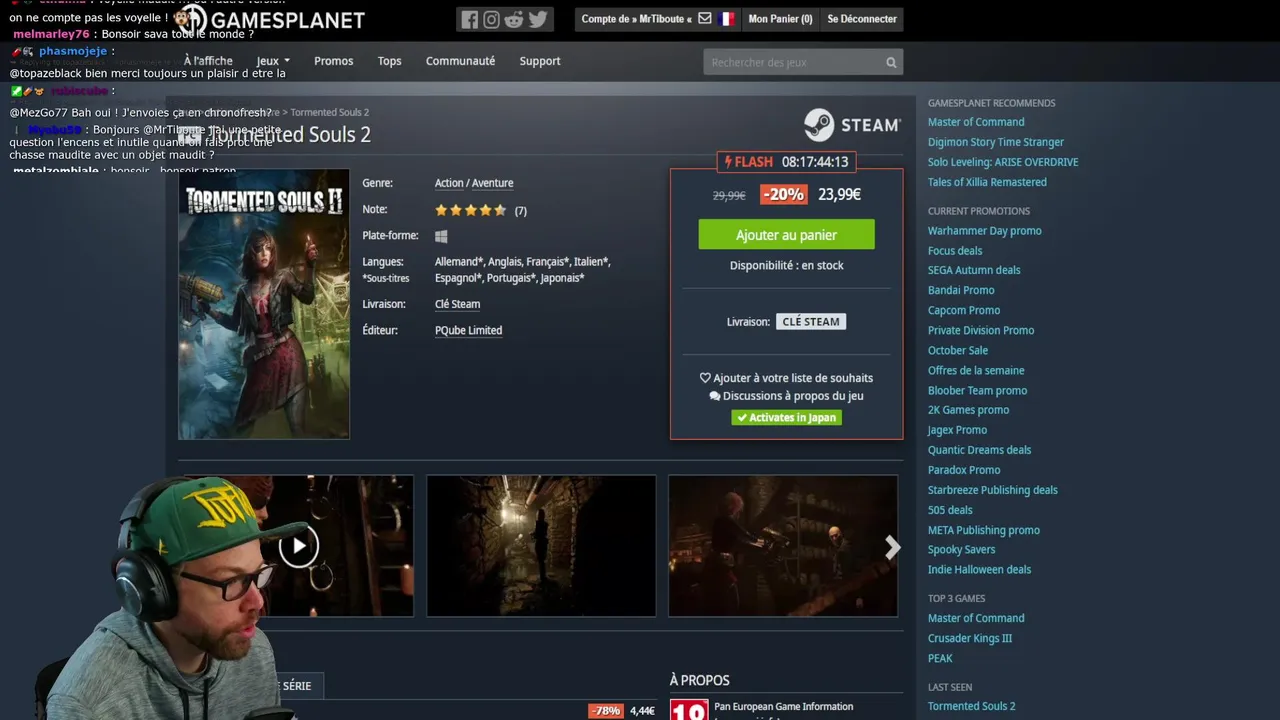Open PEAK top game link
This screenshot has height=720, width=1280.
pyautogui.click(x=940, y=658)
